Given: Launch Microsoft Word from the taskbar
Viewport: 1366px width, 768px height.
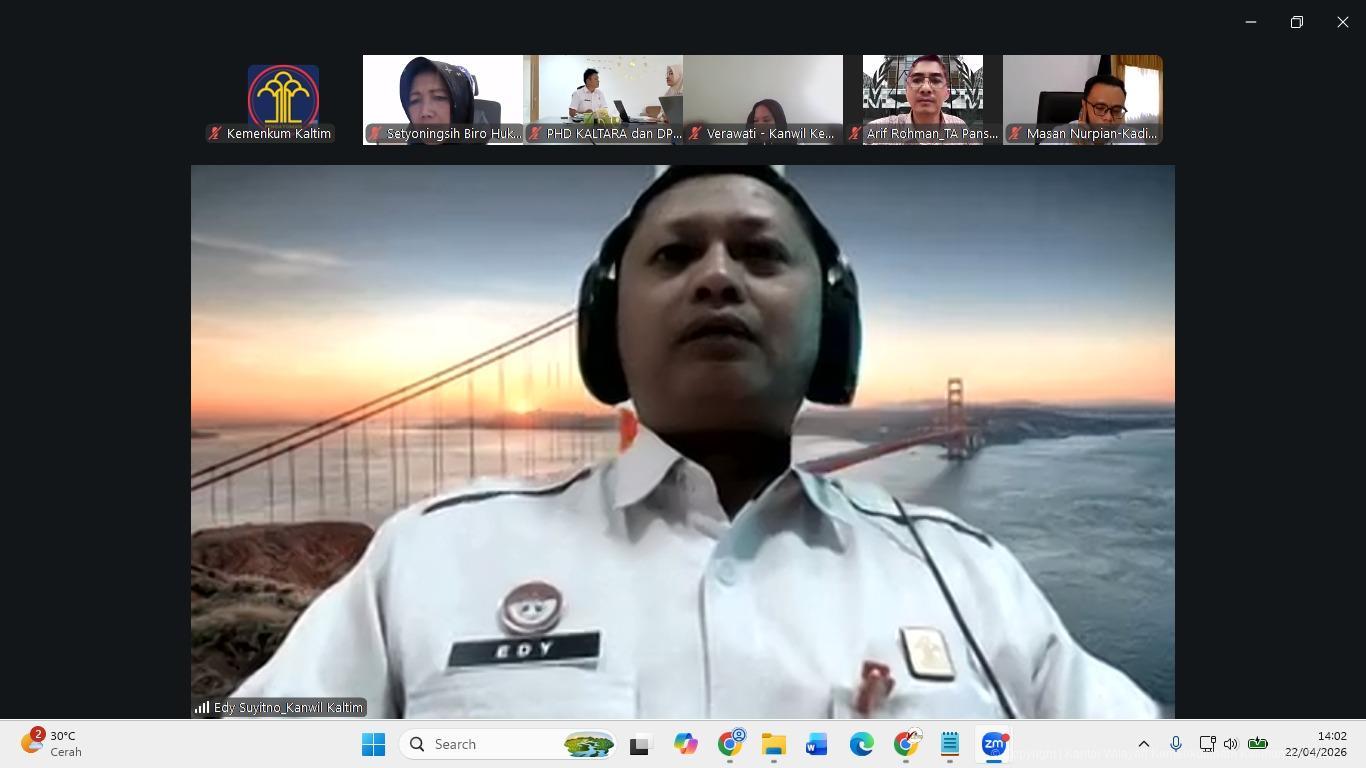Looking at the screenshot, I should pos(817,744).
